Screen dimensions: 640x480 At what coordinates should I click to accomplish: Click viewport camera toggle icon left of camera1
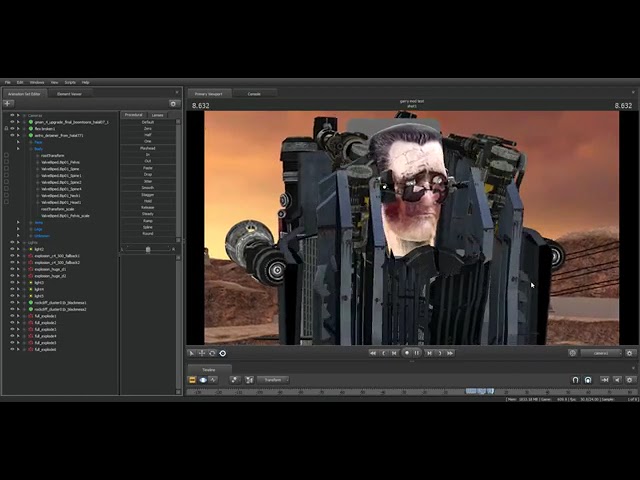click(x=572, y=353)
